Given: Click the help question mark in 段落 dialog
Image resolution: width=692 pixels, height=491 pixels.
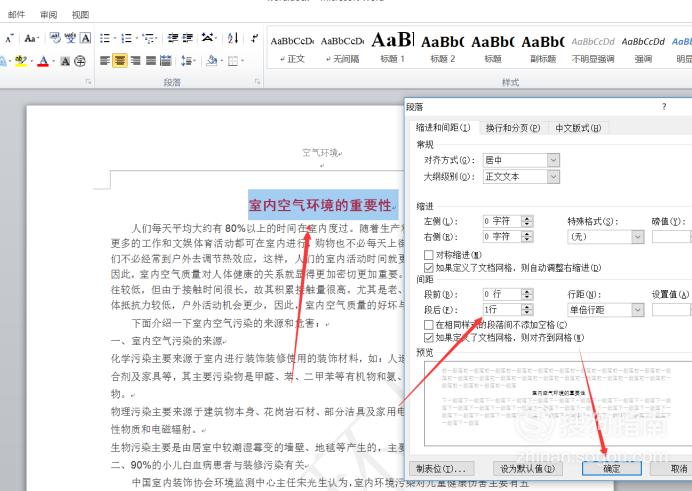Looking at the screenshot, I should click(x=664, y=107).
